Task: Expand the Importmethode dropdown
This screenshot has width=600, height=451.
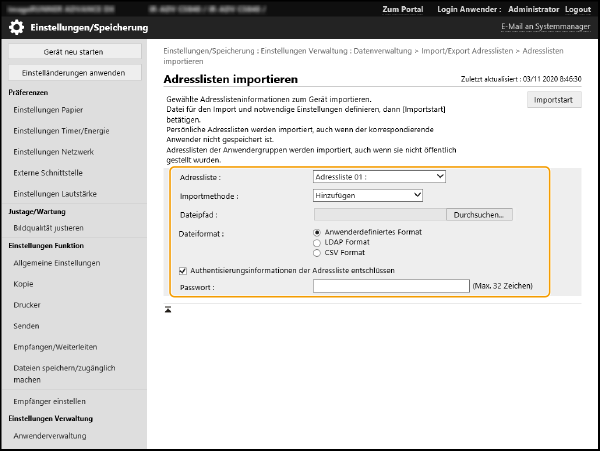Action: click(367, 195)
